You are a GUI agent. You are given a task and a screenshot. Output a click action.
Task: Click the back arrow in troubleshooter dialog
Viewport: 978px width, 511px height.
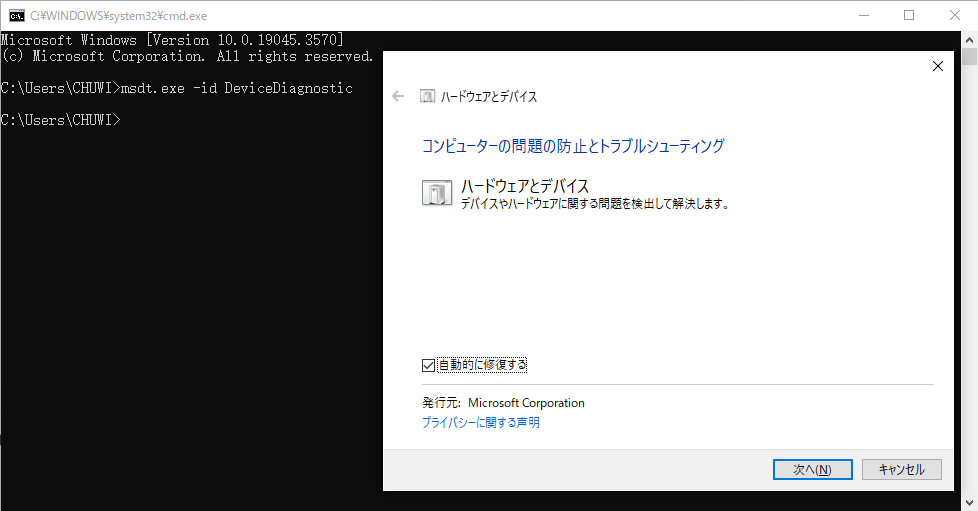click(x=398, y=96)
